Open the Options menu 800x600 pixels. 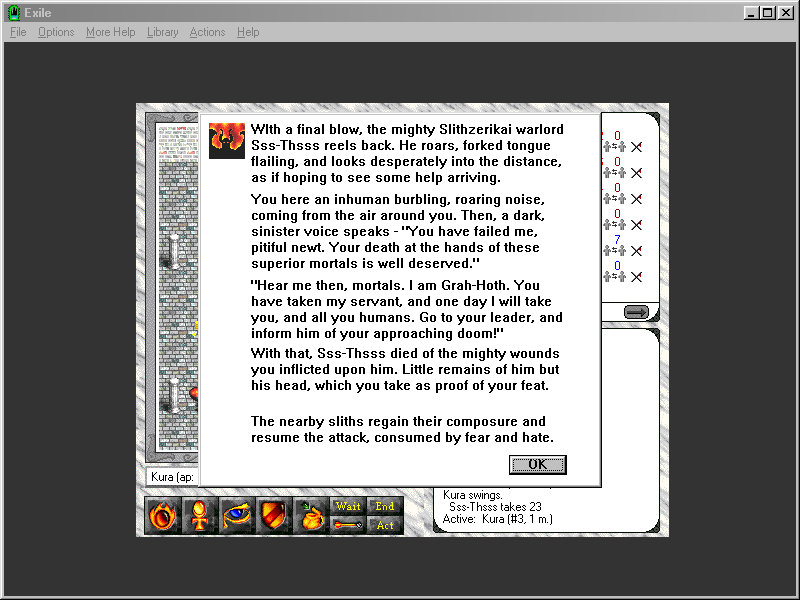click(56, 32)
